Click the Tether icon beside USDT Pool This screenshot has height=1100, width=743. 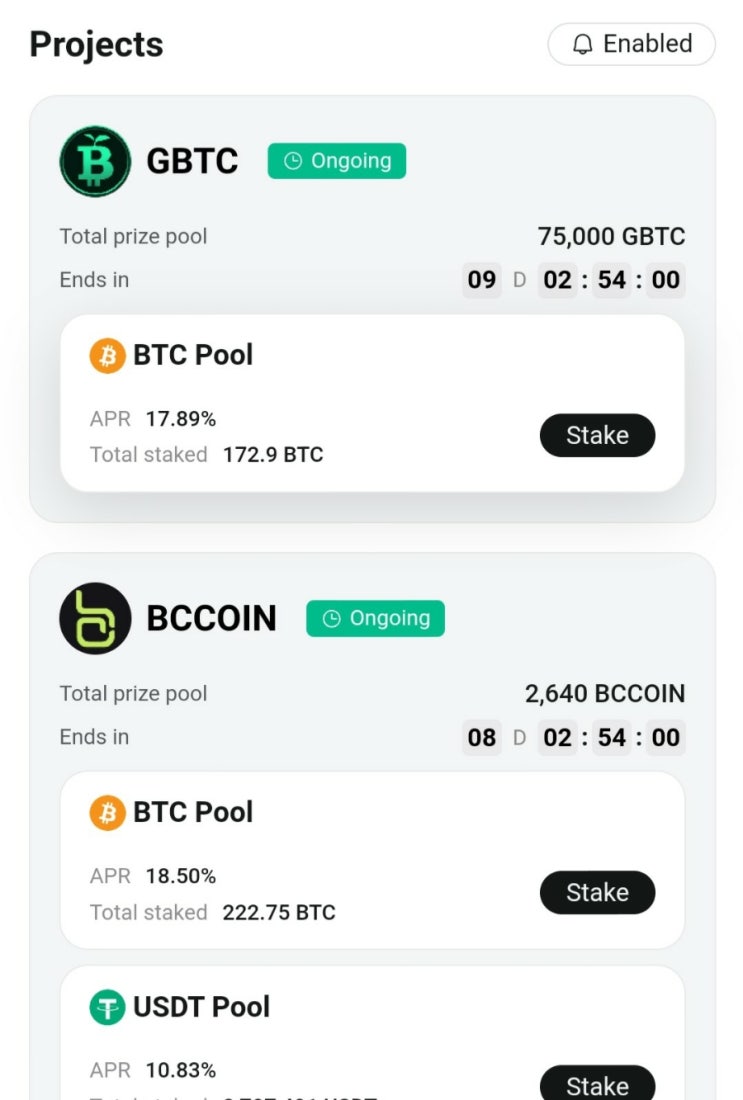[107, 1007]
